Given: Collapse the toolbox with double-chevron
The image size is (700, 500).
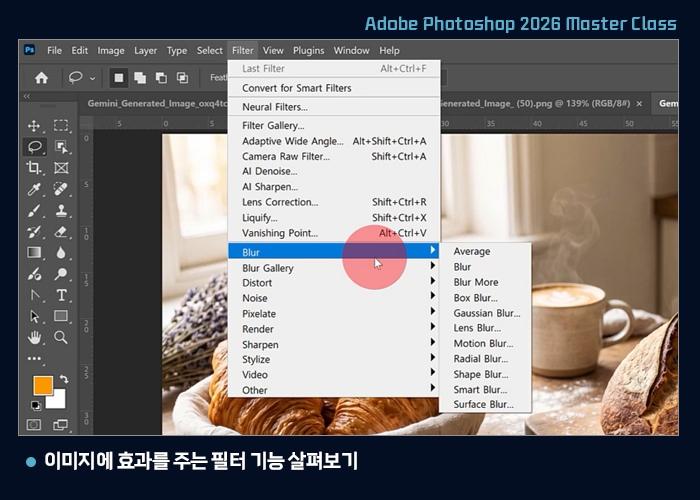Looking at the screenshot, I should pos(27,96).
